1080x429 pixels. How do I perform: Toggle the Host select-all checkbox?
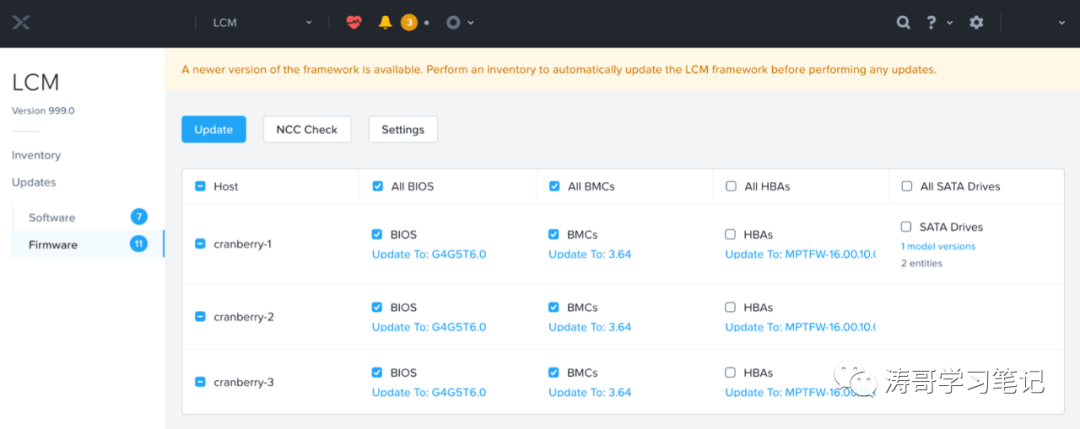tap(200, 186)
